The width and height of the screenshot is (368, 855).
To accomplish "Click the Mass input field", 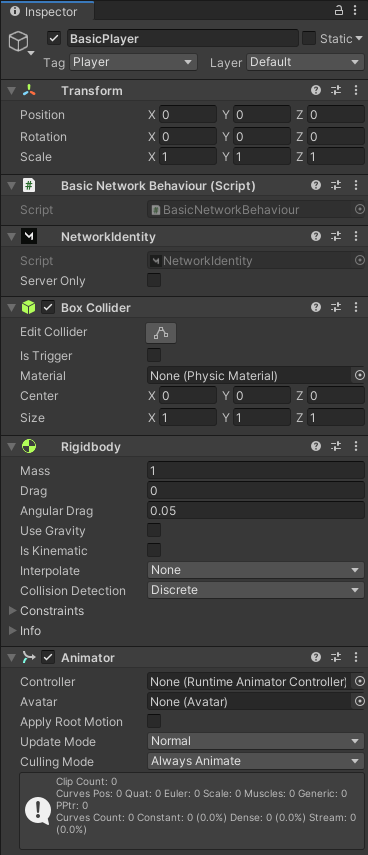I will coord(256,470).
